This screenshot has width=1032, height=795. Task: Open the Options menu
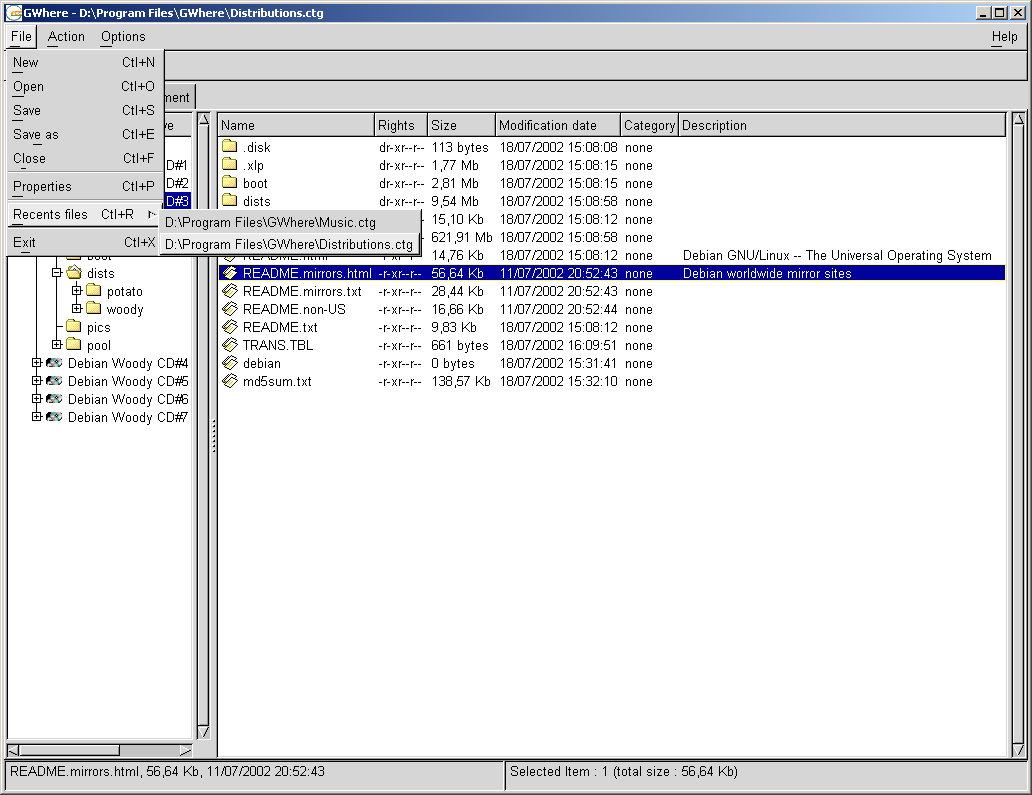click(123, 37)
